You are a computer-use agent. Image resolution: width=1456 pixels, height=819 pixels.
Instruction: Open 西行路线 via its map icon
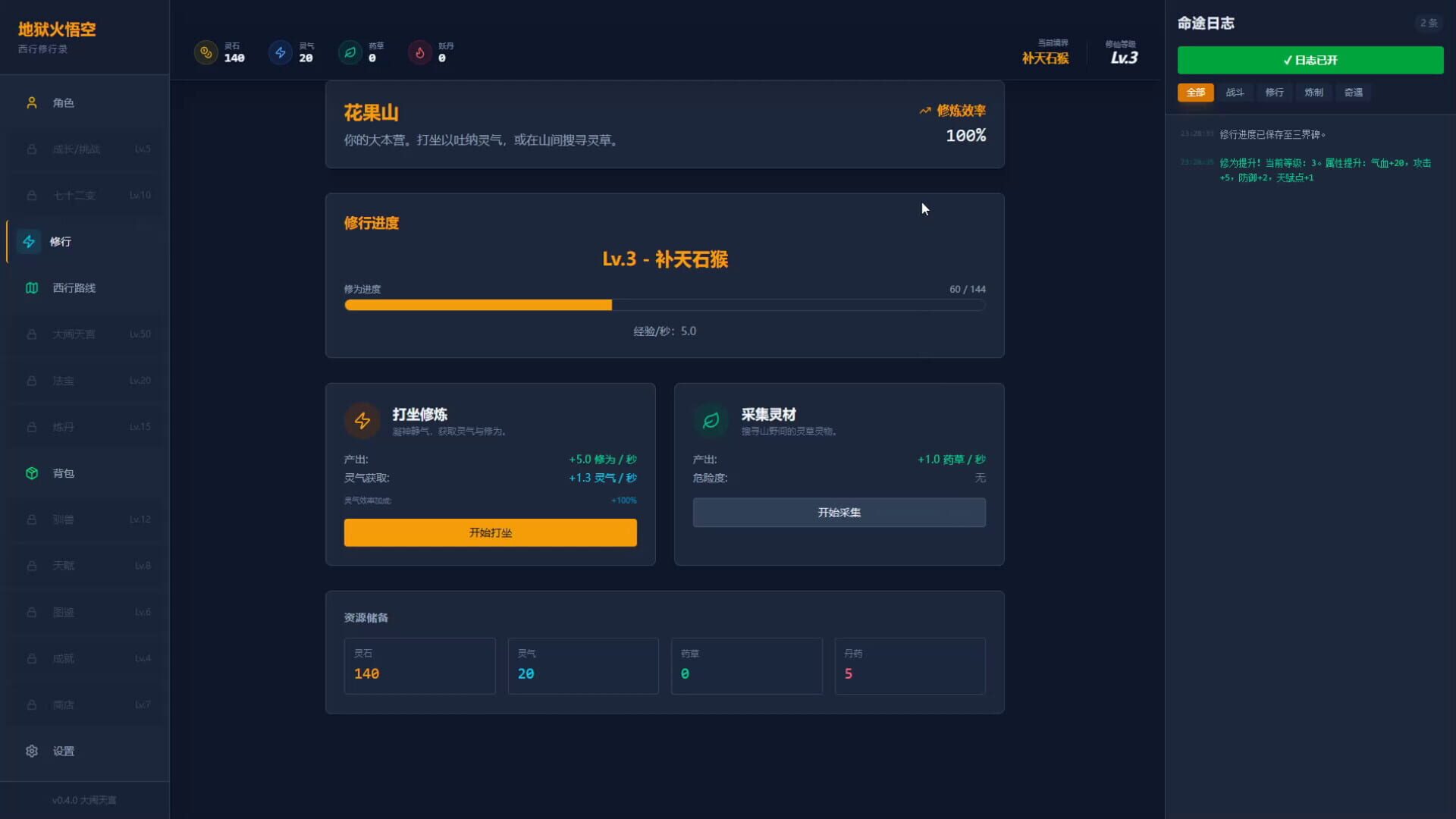[x=31, y=288]
